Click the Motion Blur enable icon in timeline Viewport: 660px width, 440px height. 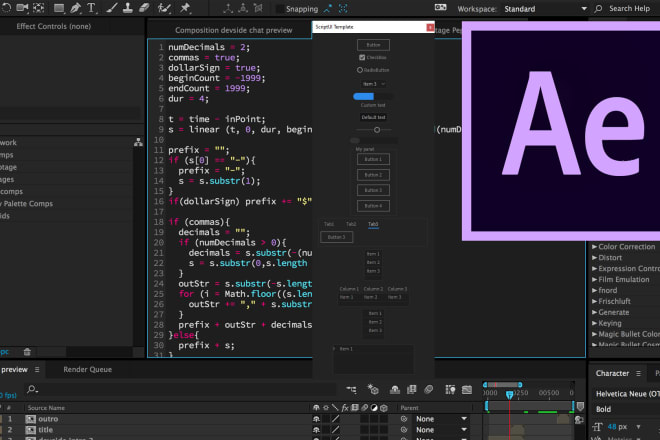click(428, 389)
